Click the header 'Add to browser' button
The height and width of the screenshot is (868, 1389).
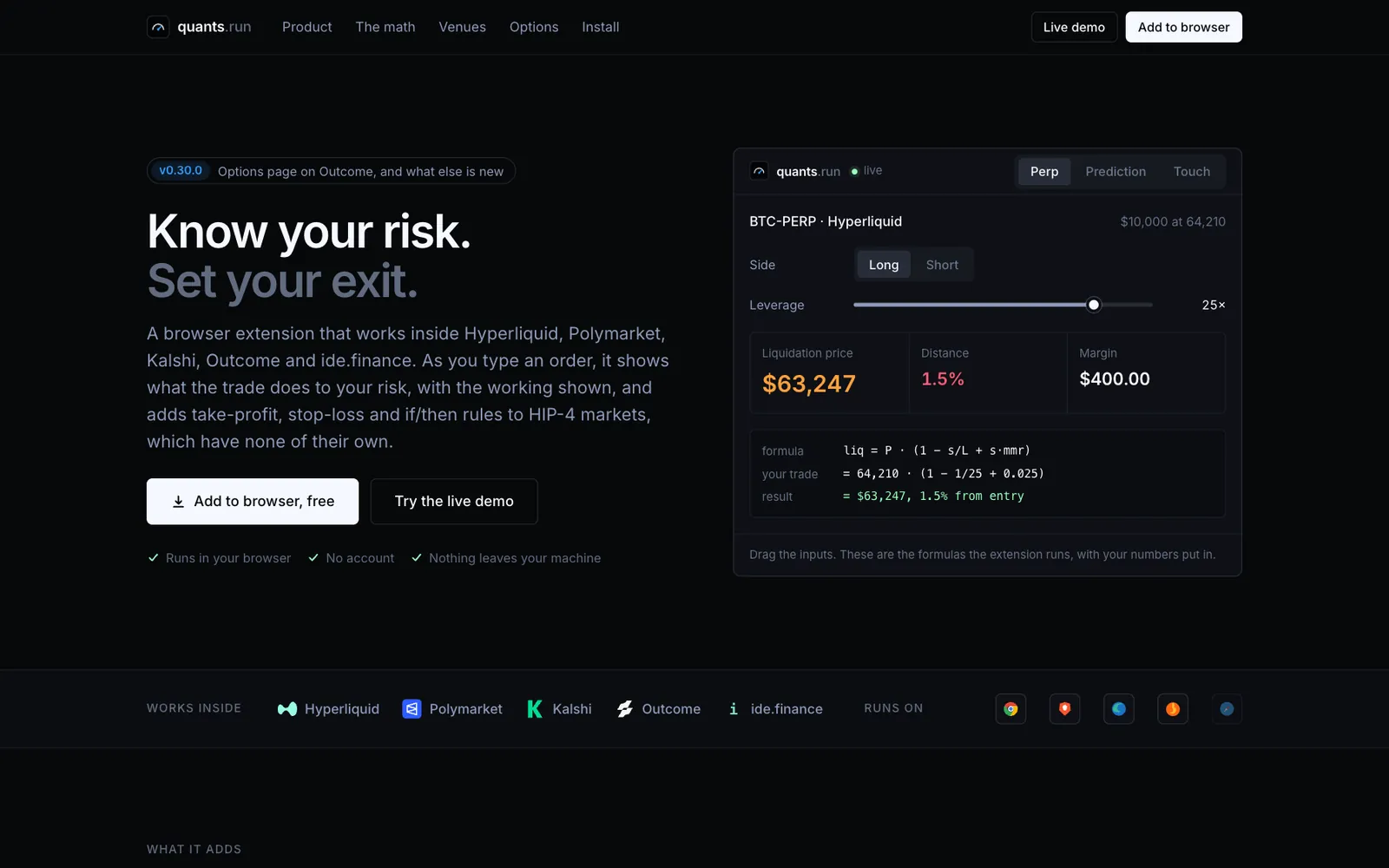click(1184, 27)
